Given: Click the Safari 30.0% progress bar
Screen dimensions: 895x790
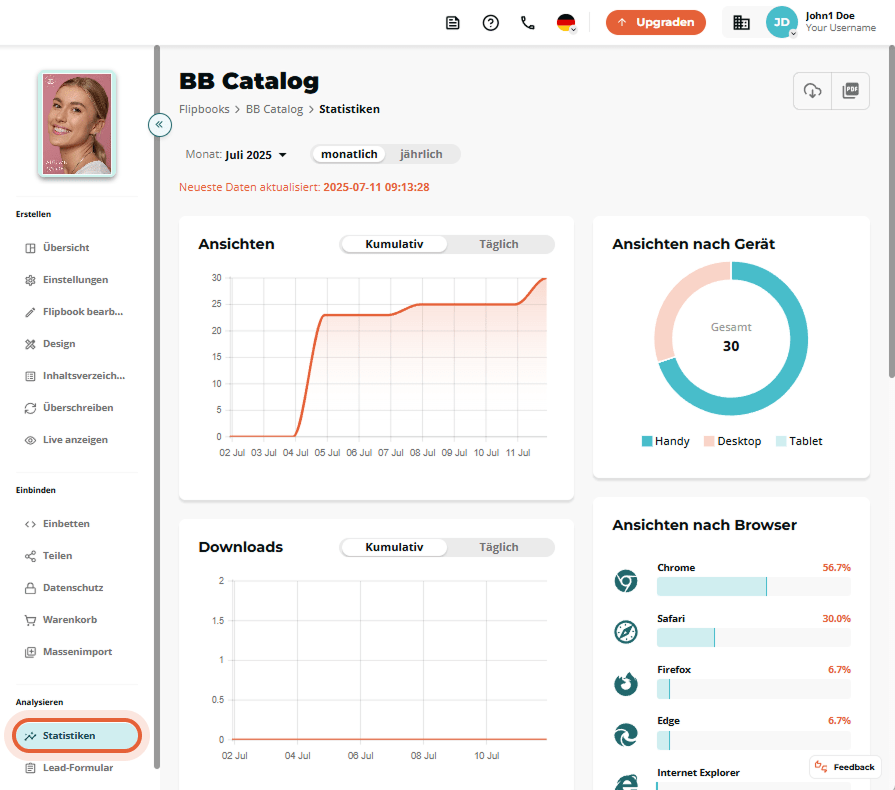Looking at the screenshot, I should tap(753, 638).
